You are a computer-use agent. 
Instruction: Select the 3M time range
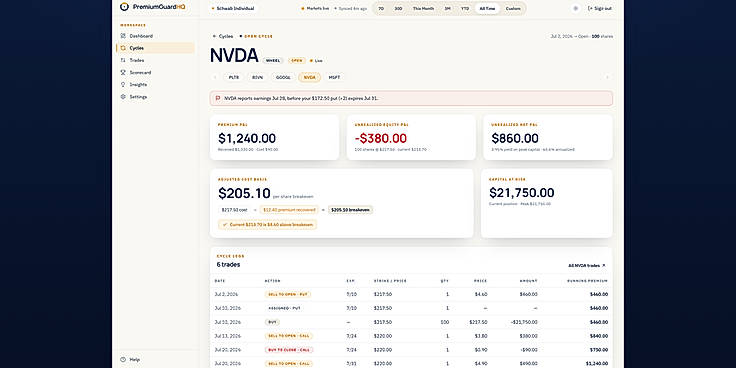[x=447, y=8]
